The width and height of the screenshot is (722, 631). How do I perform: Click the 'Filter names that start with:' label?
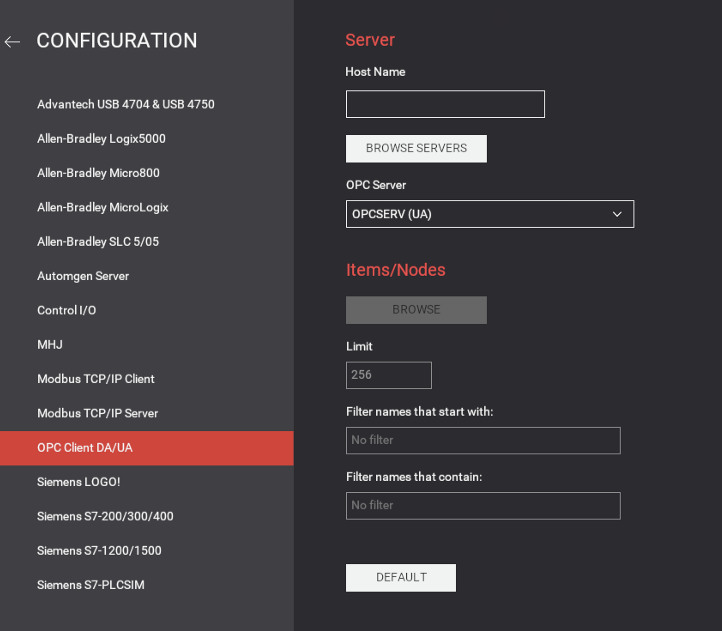point(419,412)
